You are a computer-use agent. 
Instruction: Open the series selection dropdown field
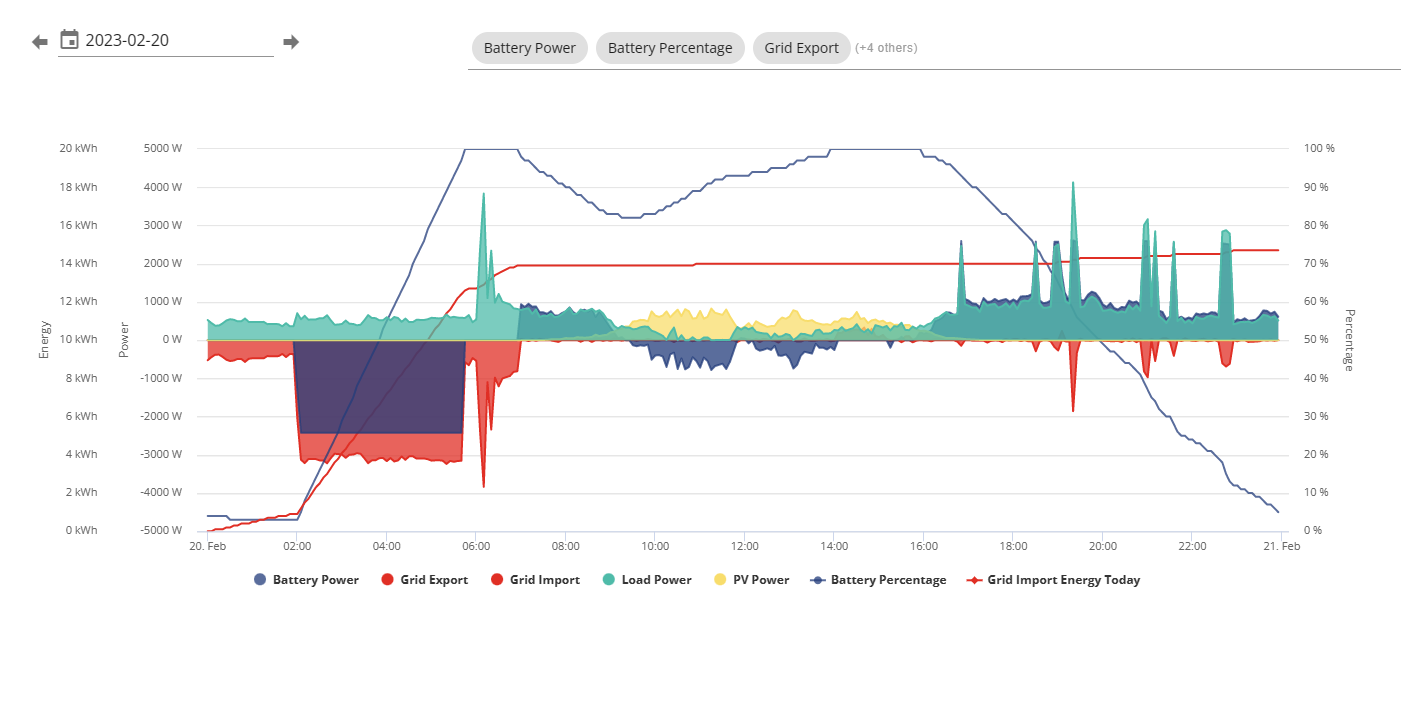tap(934, 48)
